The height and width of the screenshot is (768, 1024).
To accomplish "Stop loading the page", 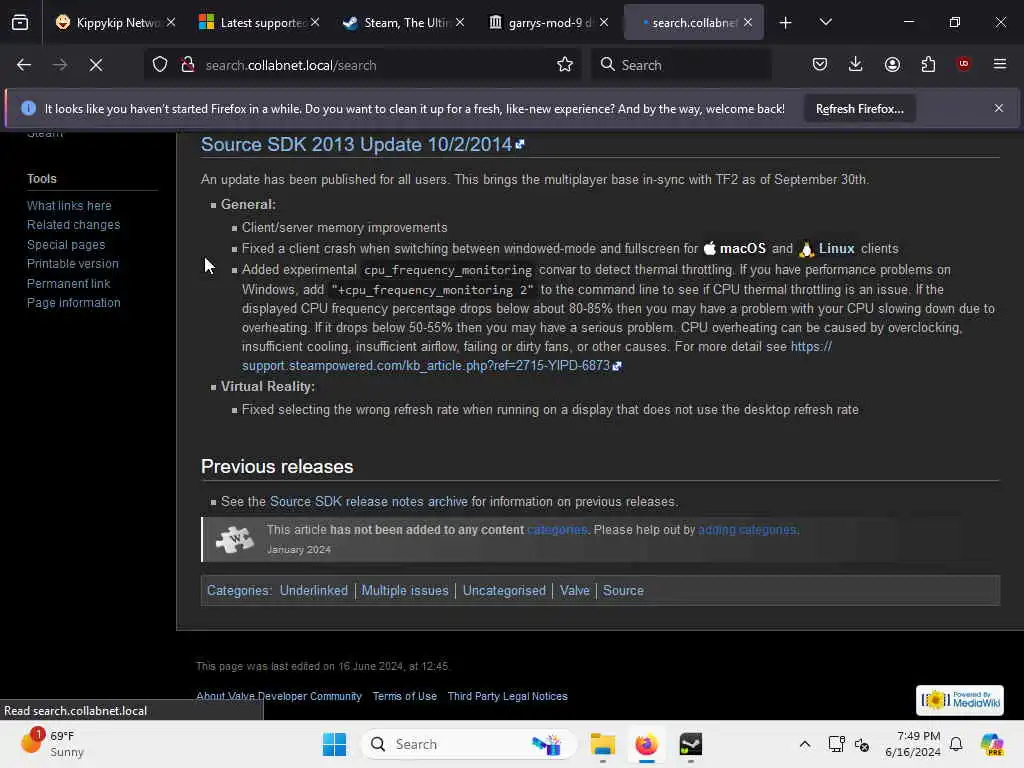I will pyautogui.click(x=96, y=65).
